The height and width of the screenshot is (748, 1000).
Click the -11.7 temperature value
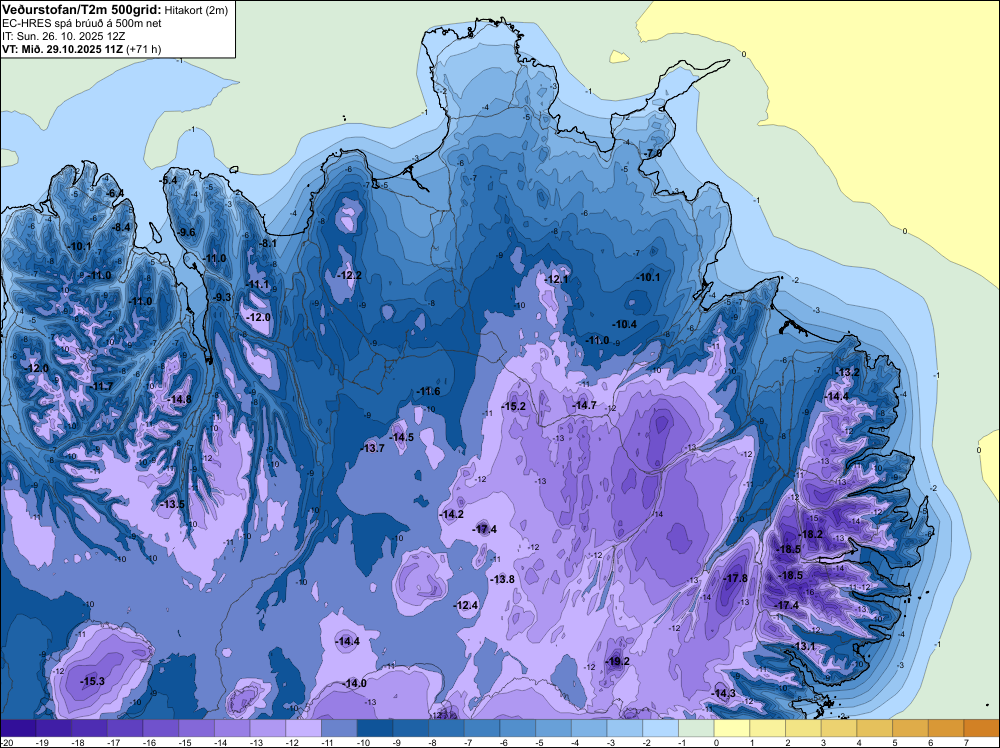[101, 387]
